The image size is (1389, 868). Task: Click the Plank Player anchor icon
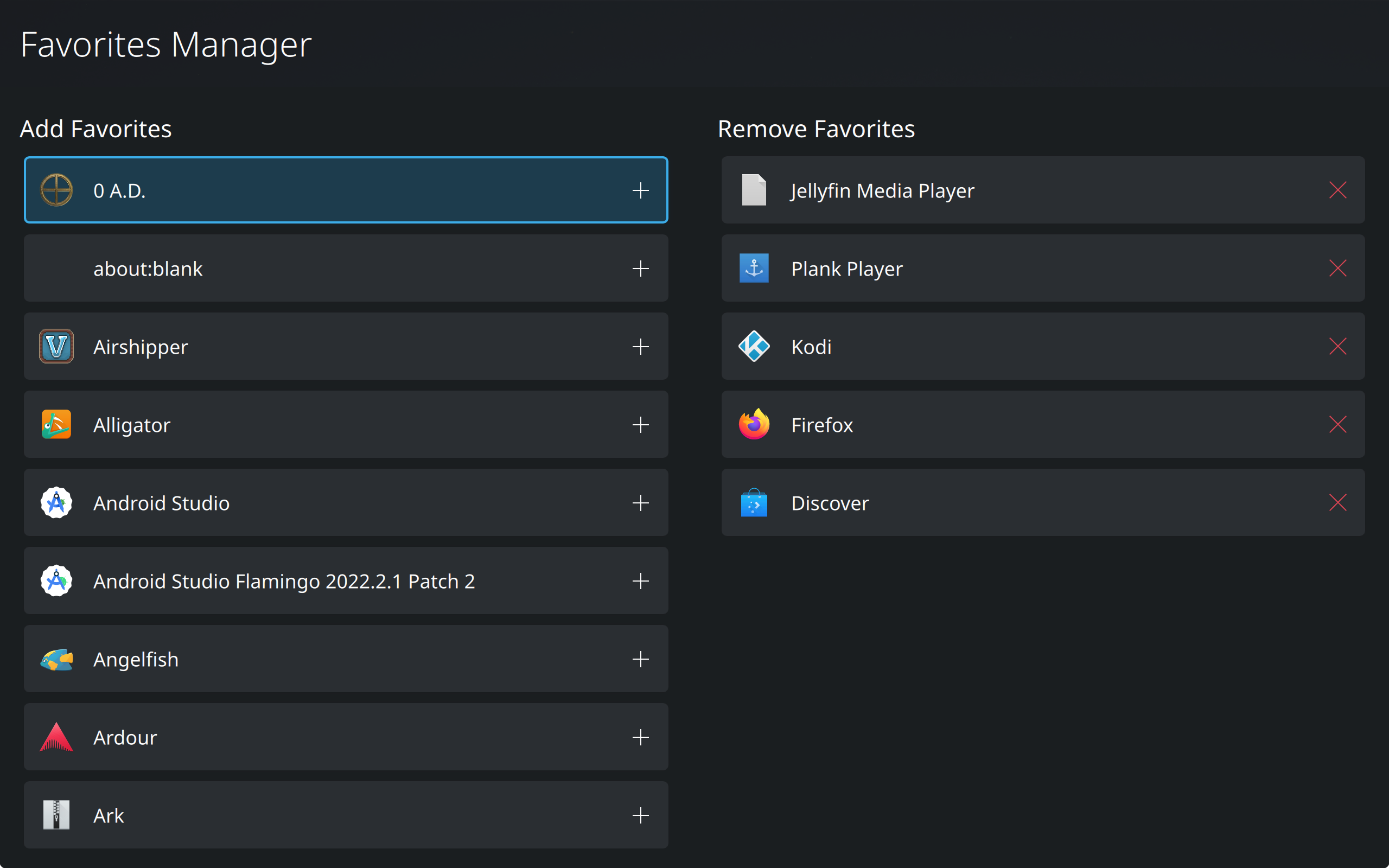click(x=754, y=268)
